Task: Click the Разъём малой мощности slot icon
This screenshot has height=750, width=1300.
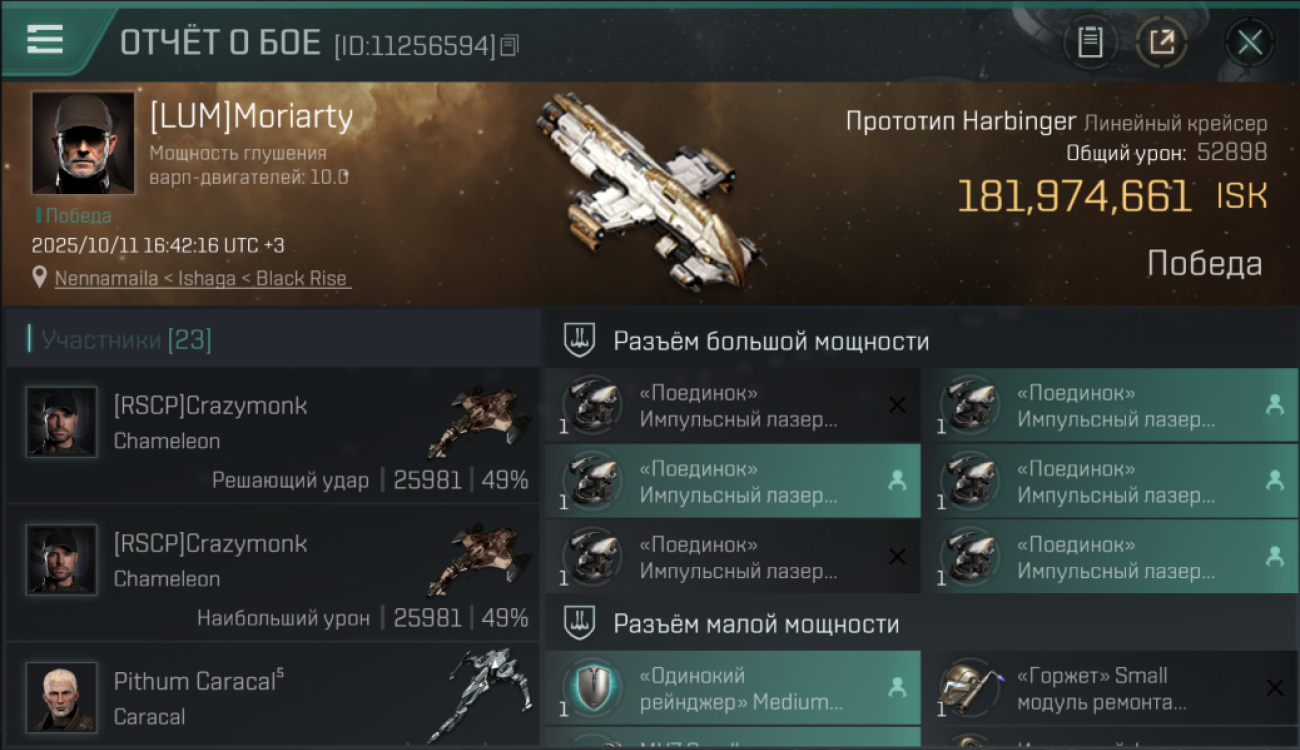Action: tap(577, 624)
